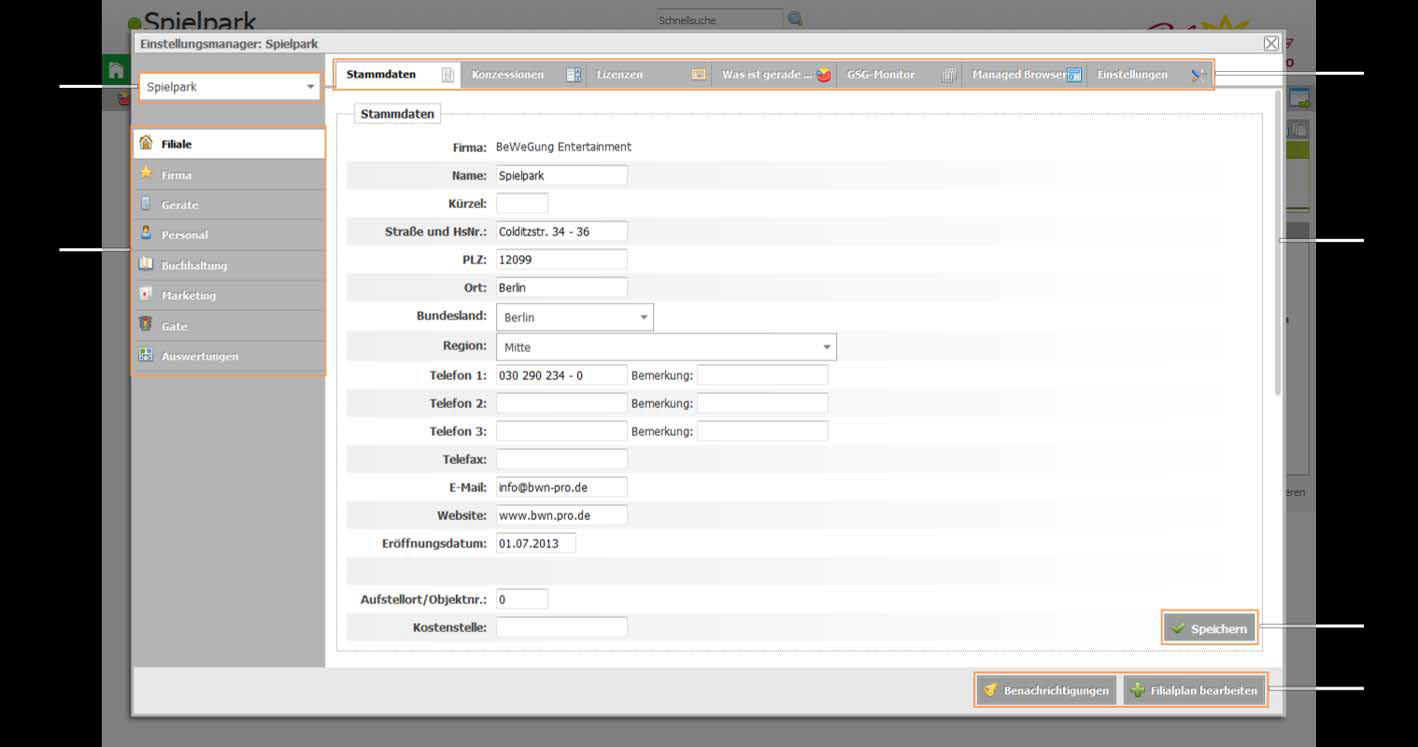Open the Auswertungen grid icon
This screenshot has width=1418, height=747.
point(146,356)
